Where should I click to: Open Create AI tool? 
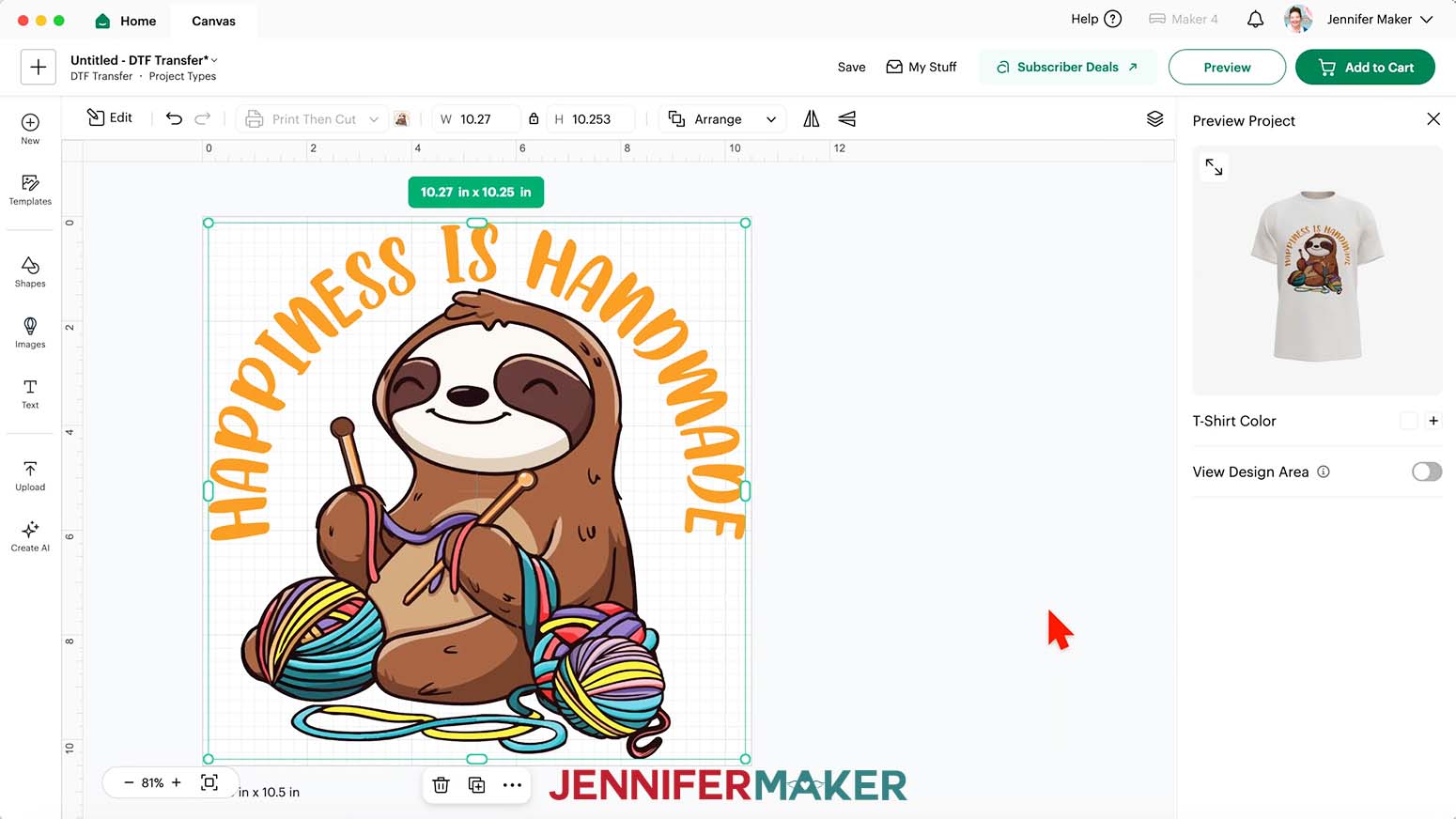coord(30,536)
